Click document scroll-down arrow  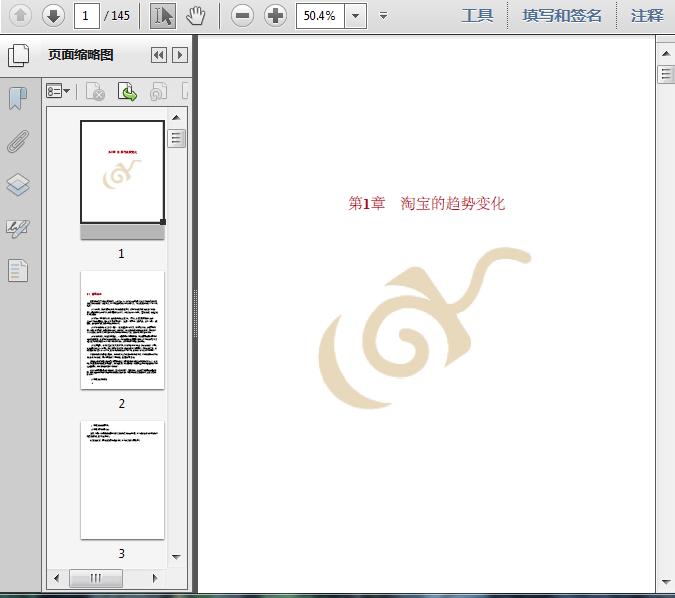[666, 582]
